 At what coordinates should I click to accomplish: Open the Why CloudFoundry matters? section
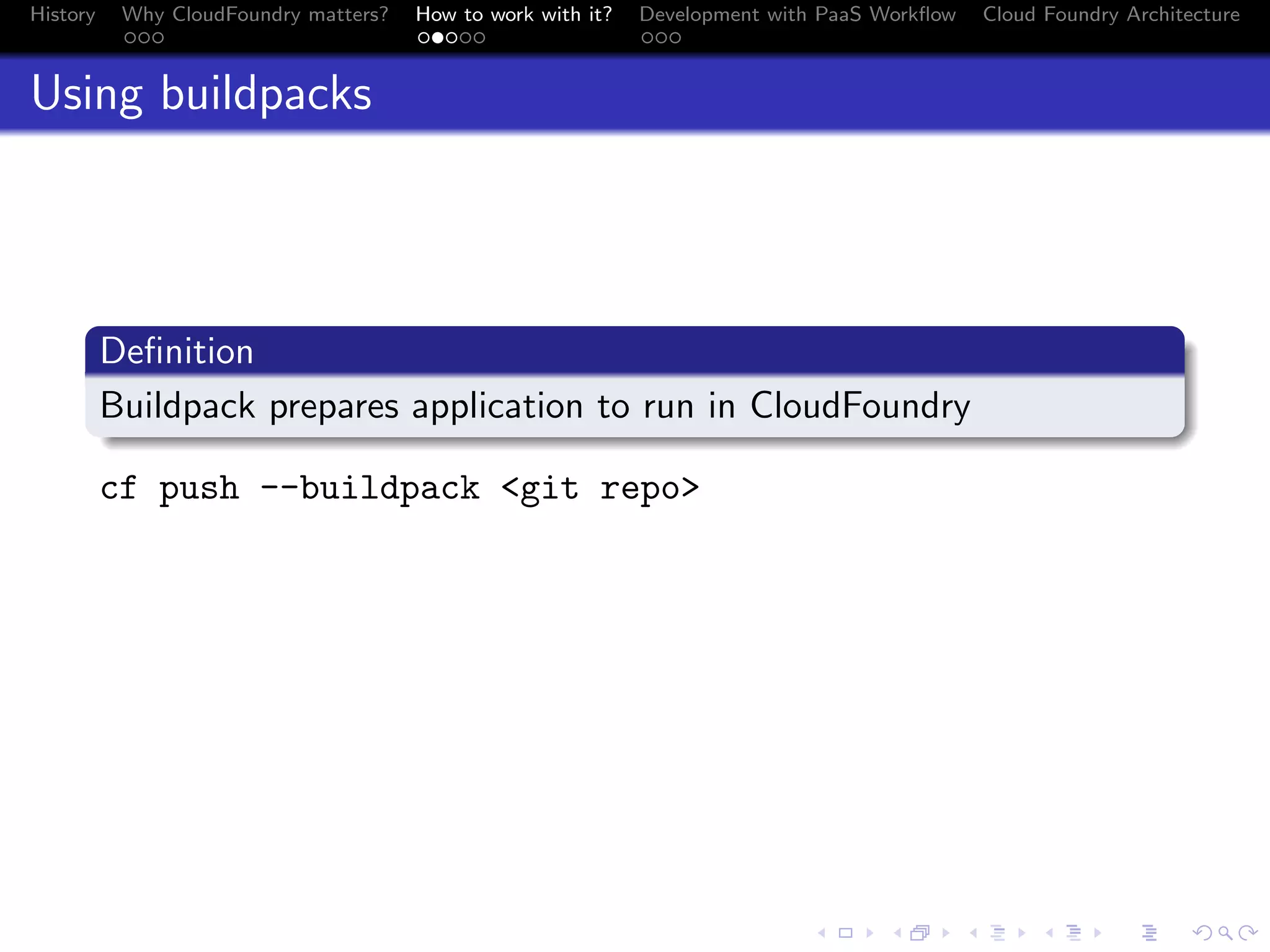[255, 14]
